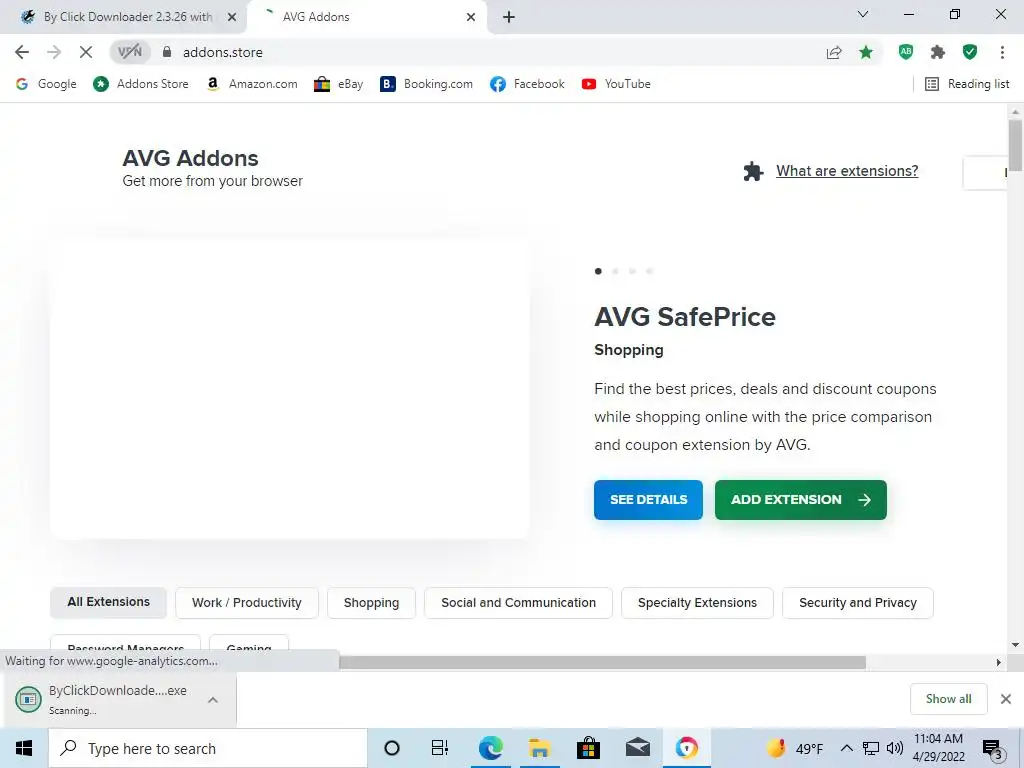Screen dimensions: 1024x768
Task: Open Microsoft Store from taskbar
Action: point(588,748)
